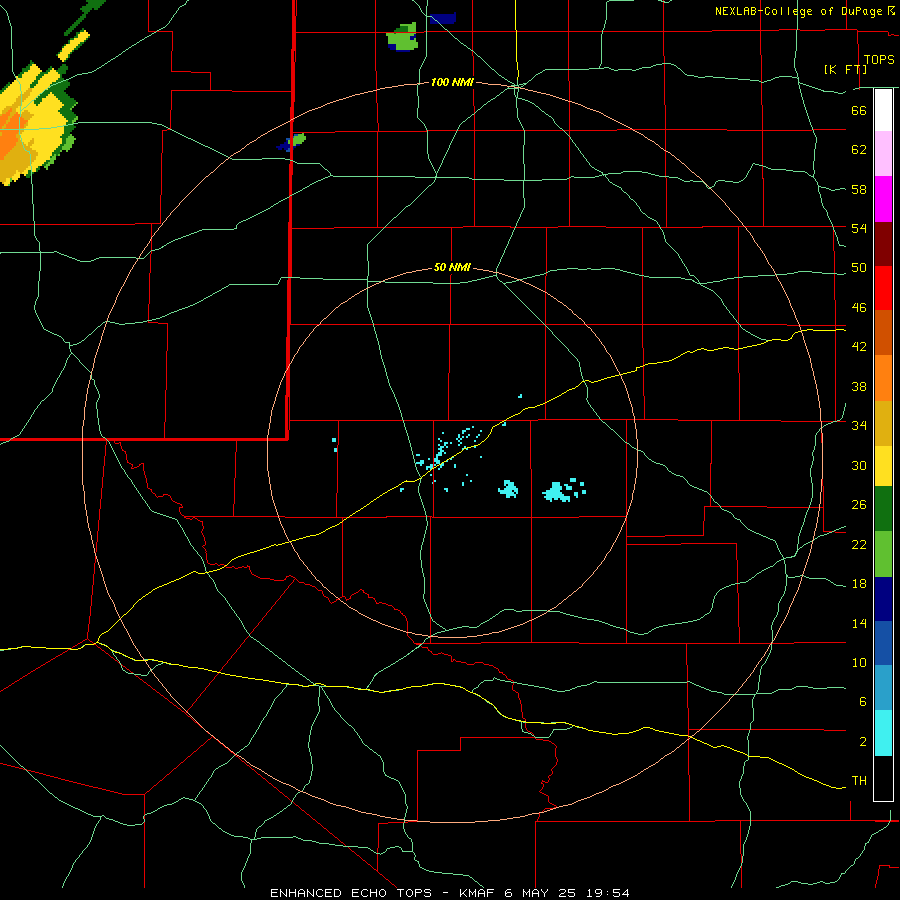
Task: Click the legend value 30
Action: click(859, 465)
